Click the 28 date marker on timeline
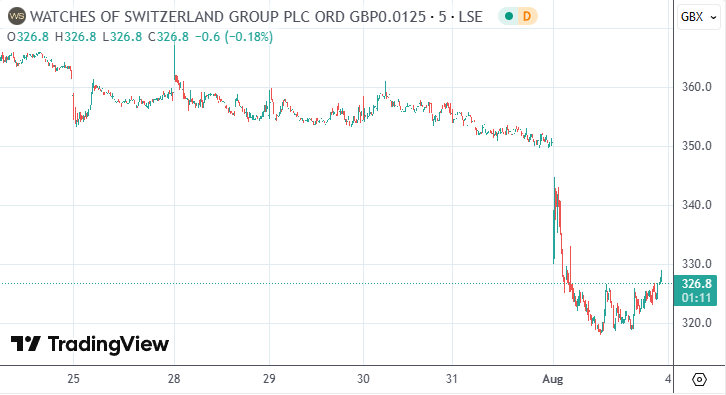The image size is (726, 395). pyautogui.click(x=174, y=379)
